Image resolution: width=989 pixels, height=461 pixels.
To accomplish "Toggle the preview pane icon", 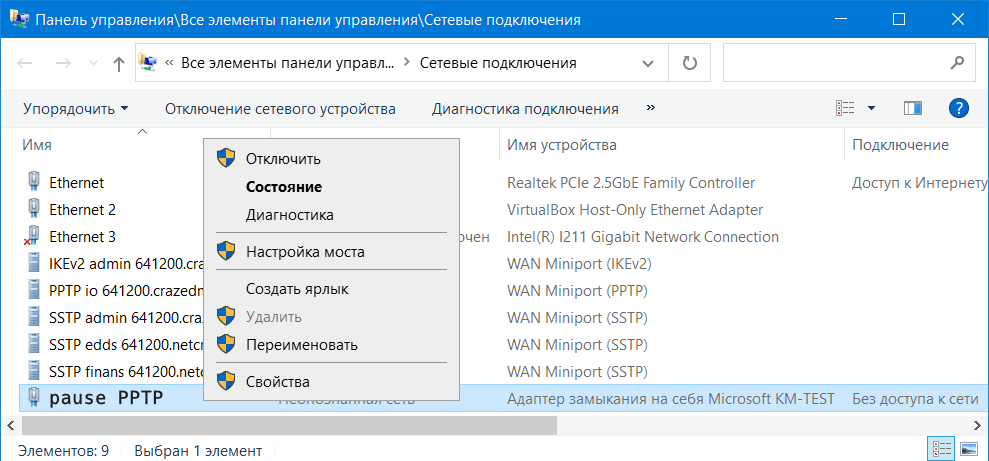I will coord(912,108).
